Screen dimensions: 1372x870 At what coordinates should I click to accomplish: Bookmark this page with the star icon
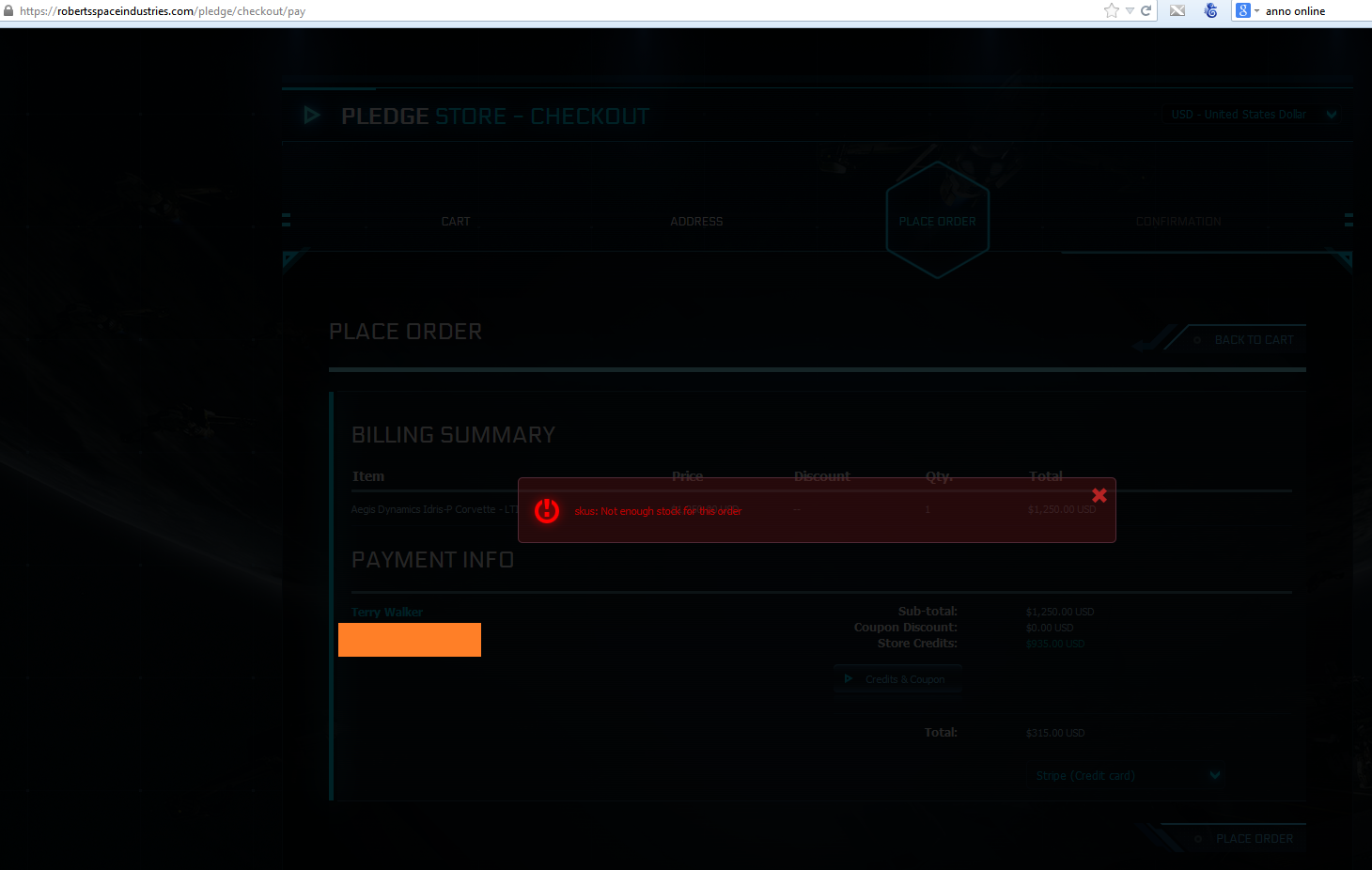1112,10
